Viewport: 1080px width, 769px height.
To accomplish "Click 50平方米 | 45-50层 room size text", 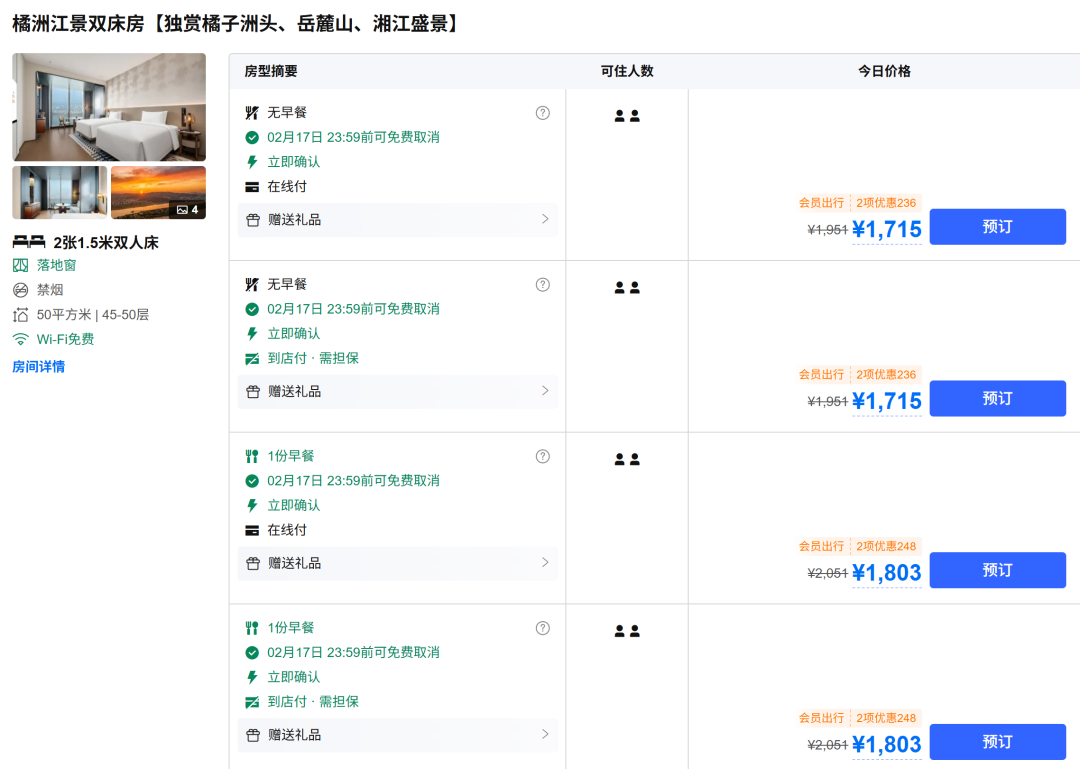I will tap(93, 315).
